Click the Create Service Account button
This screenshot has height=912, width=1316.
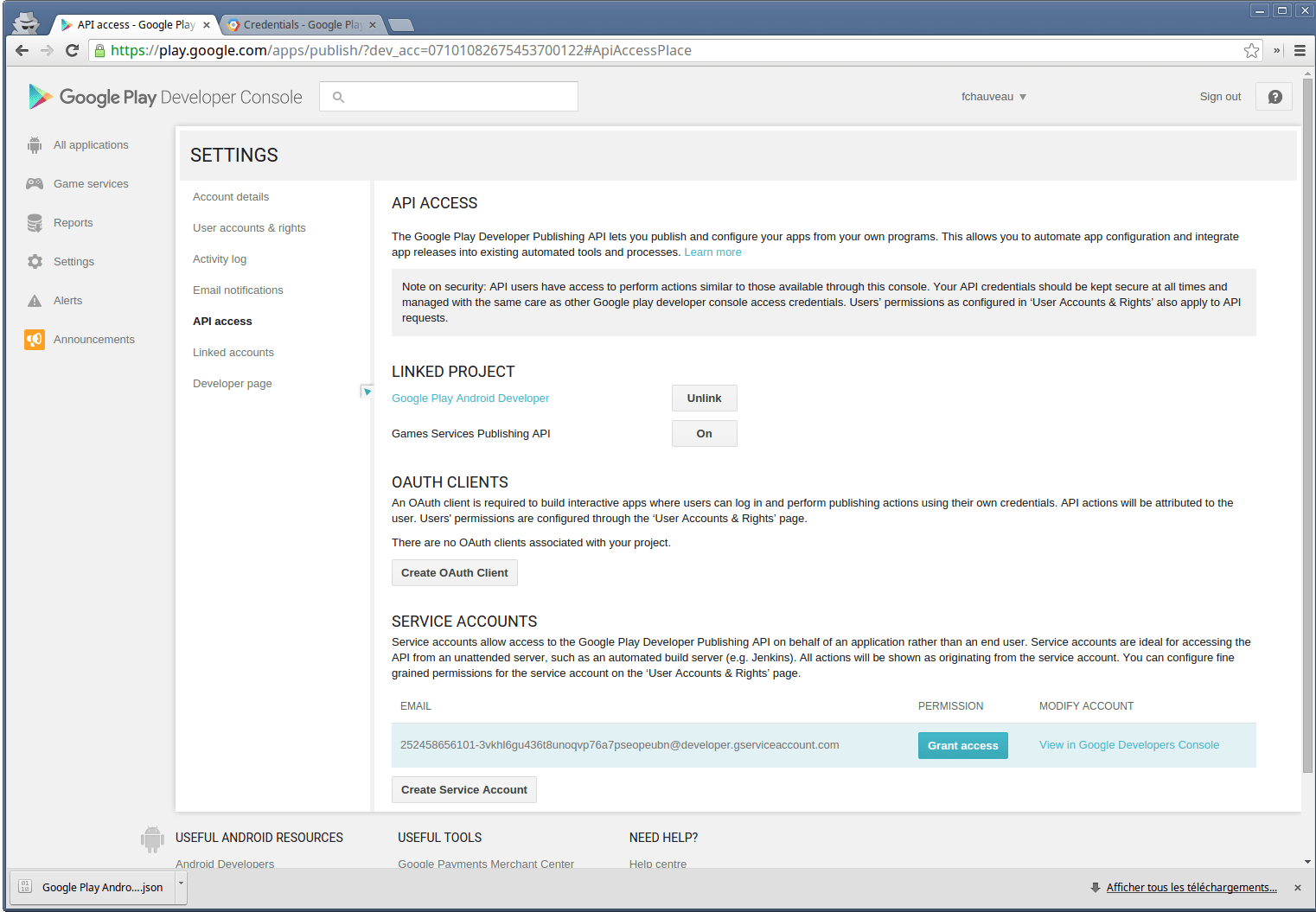click(463, 790)
